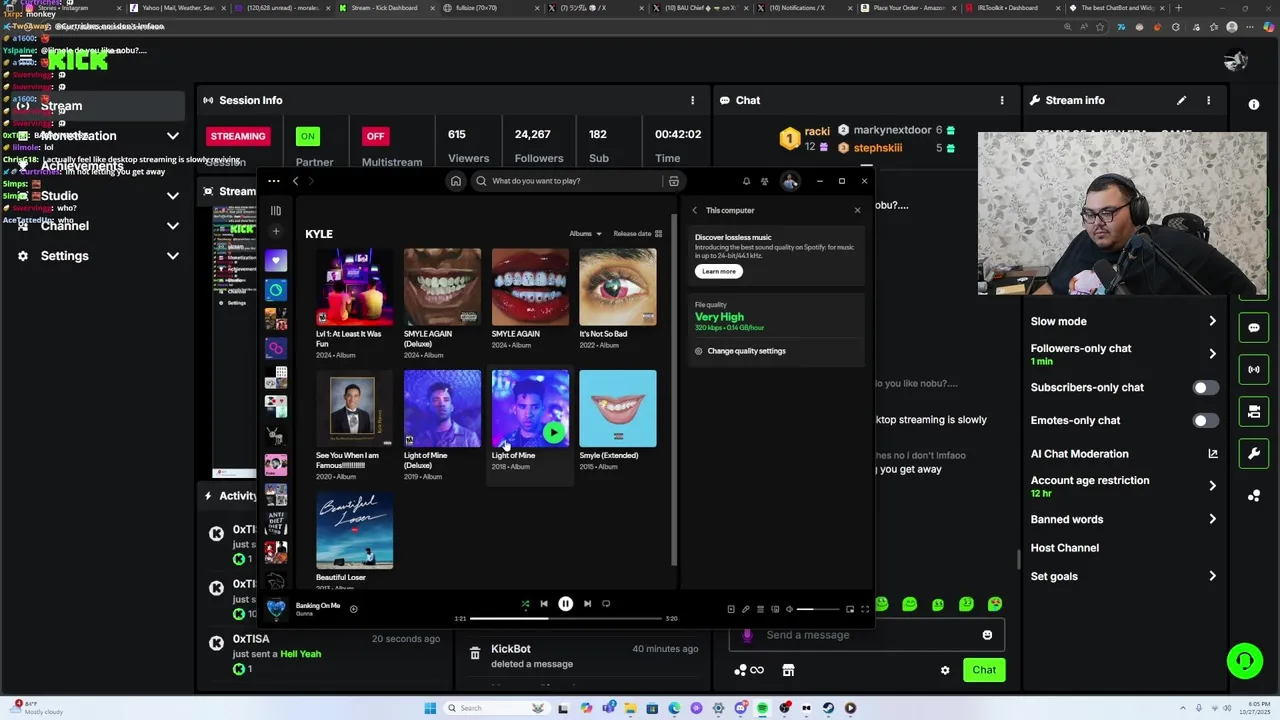Open Set goals options
Image resolution: width=1280 pixels, height=720 pixels.
[x=1124, y=577]
